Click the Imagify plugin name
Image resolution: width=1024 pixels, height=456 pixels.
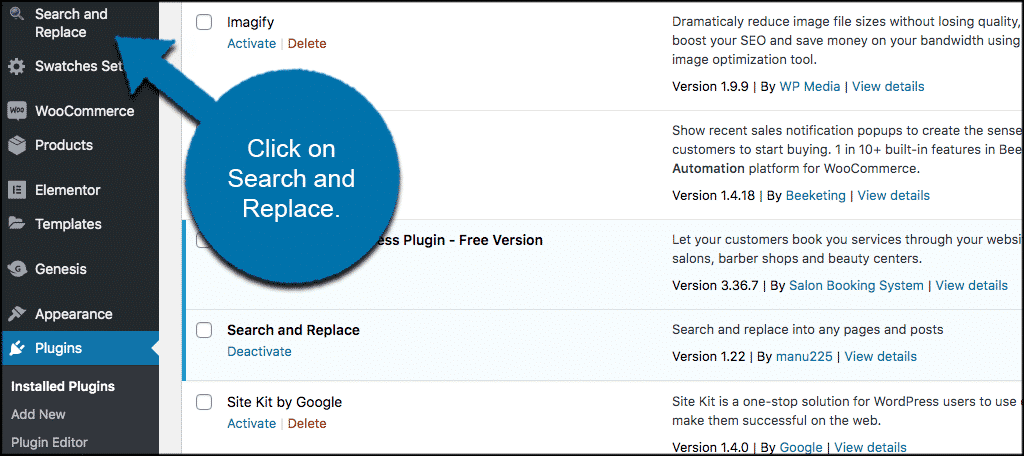[x=250, y=22]
